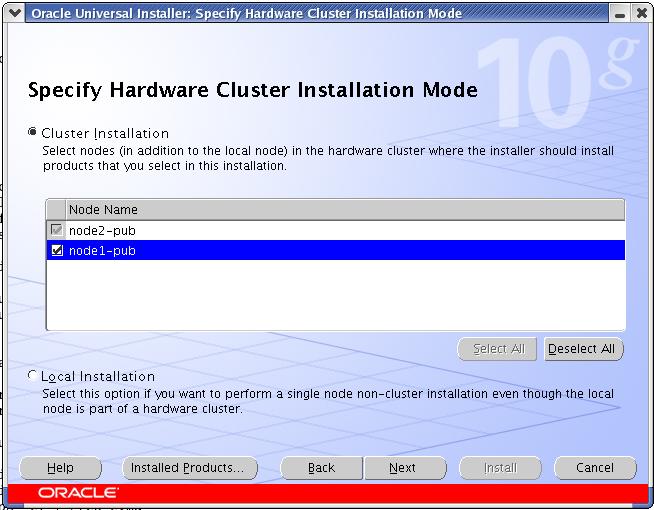654x510 pixels.
Task: Toggle the node2-pub checkbox
Action: pyautogui.click(x=56, y=230)
